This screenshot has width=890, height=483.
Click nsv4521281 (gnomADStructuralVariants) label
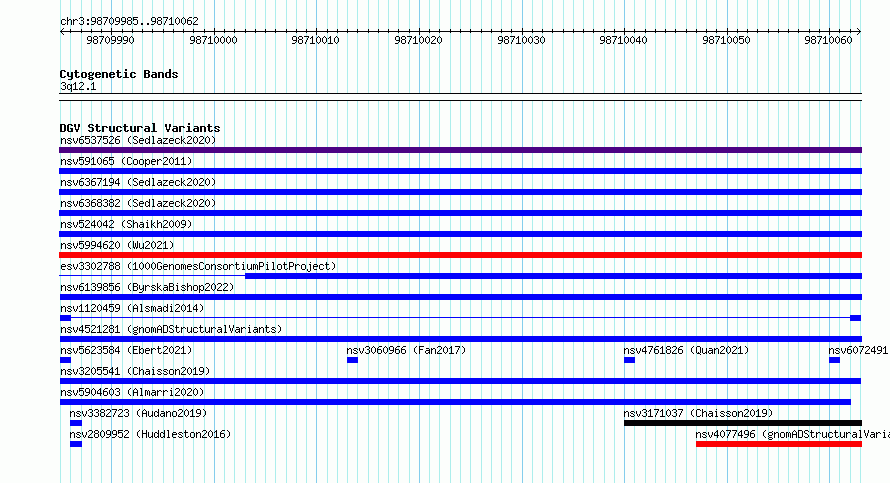(x=171, y=329)
